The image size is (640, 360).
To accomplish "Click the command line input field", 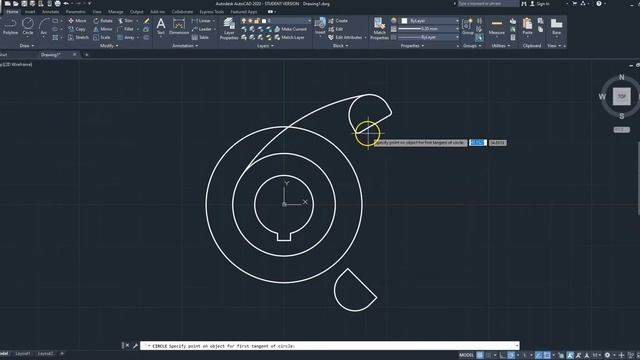I will tap(329, 346).
